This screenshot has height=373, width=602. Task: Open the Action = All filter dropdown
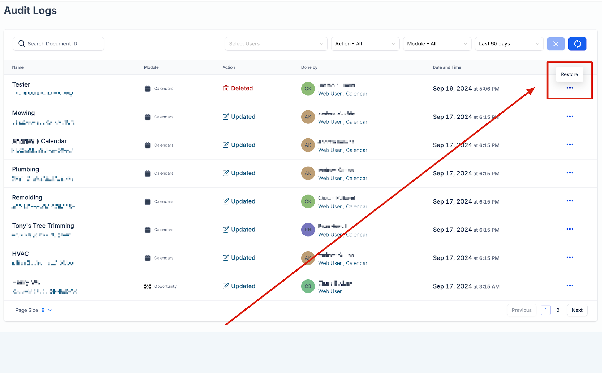tap(365, 43)
